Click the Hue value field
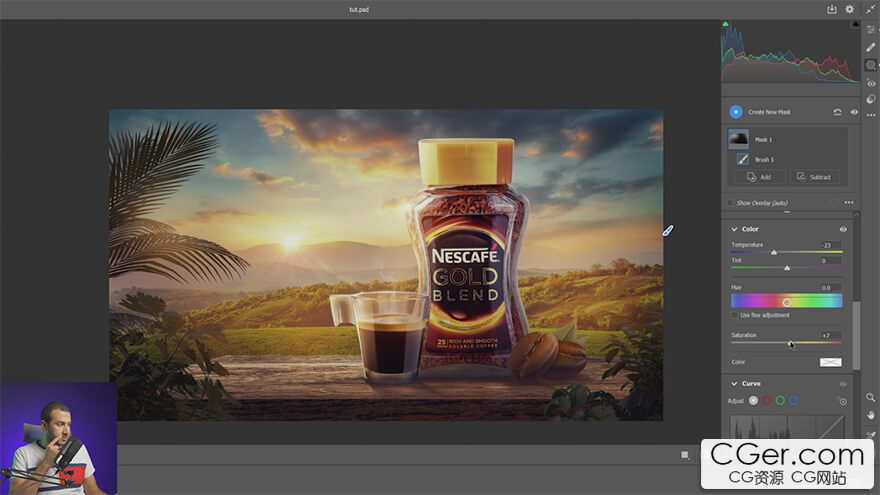880x495 pixels. [x=830, y=287]
